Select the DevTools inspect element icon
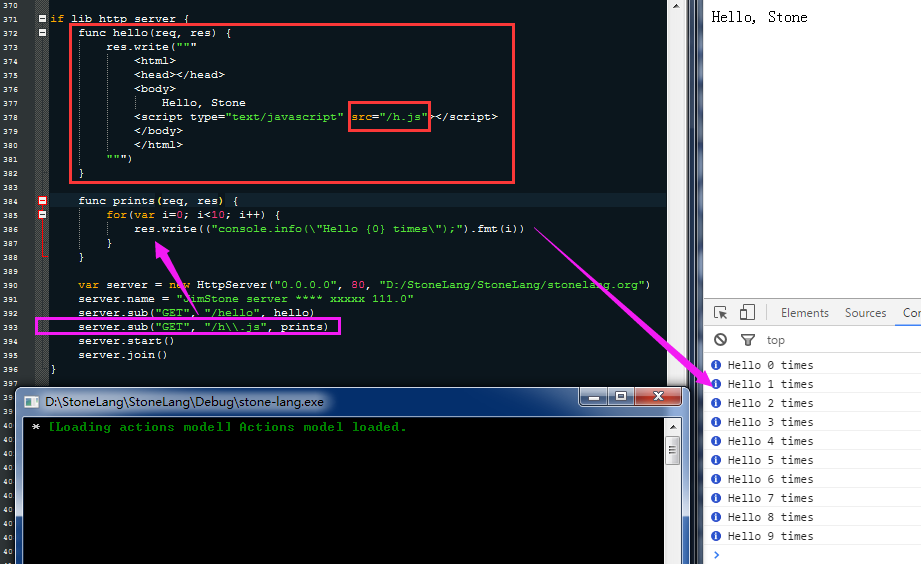921x564 pixels. coord(721,313)
